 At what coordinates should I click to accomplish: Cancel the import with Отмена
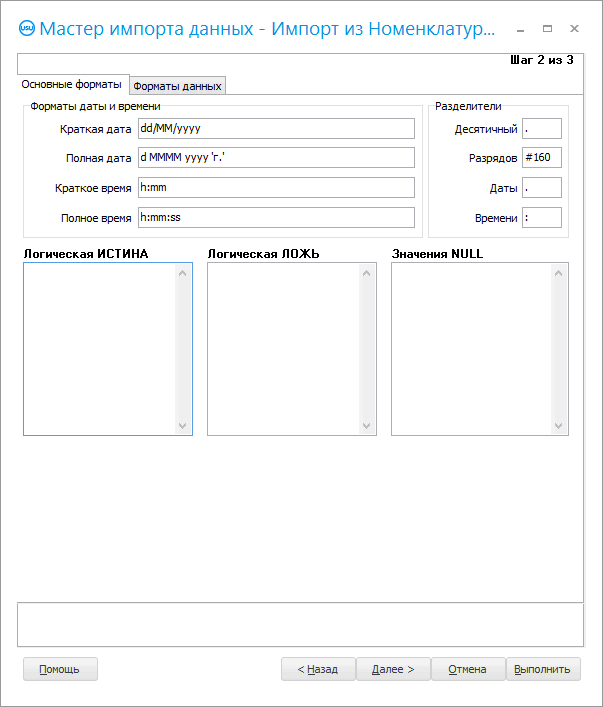(468, 669)
